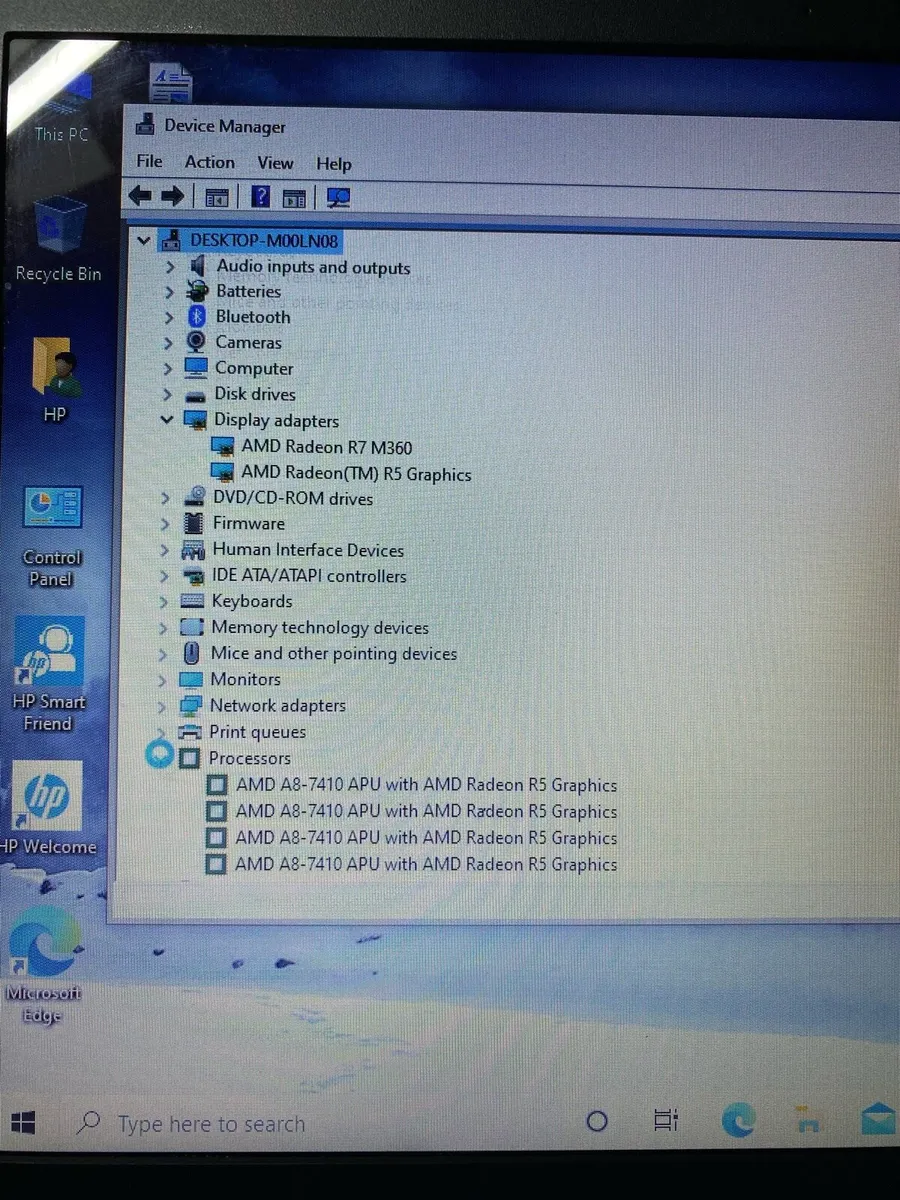Screen dimensions: 900x1200
Task: Click the Mice and other pointing devices icon
Action: tap(191, 653)
